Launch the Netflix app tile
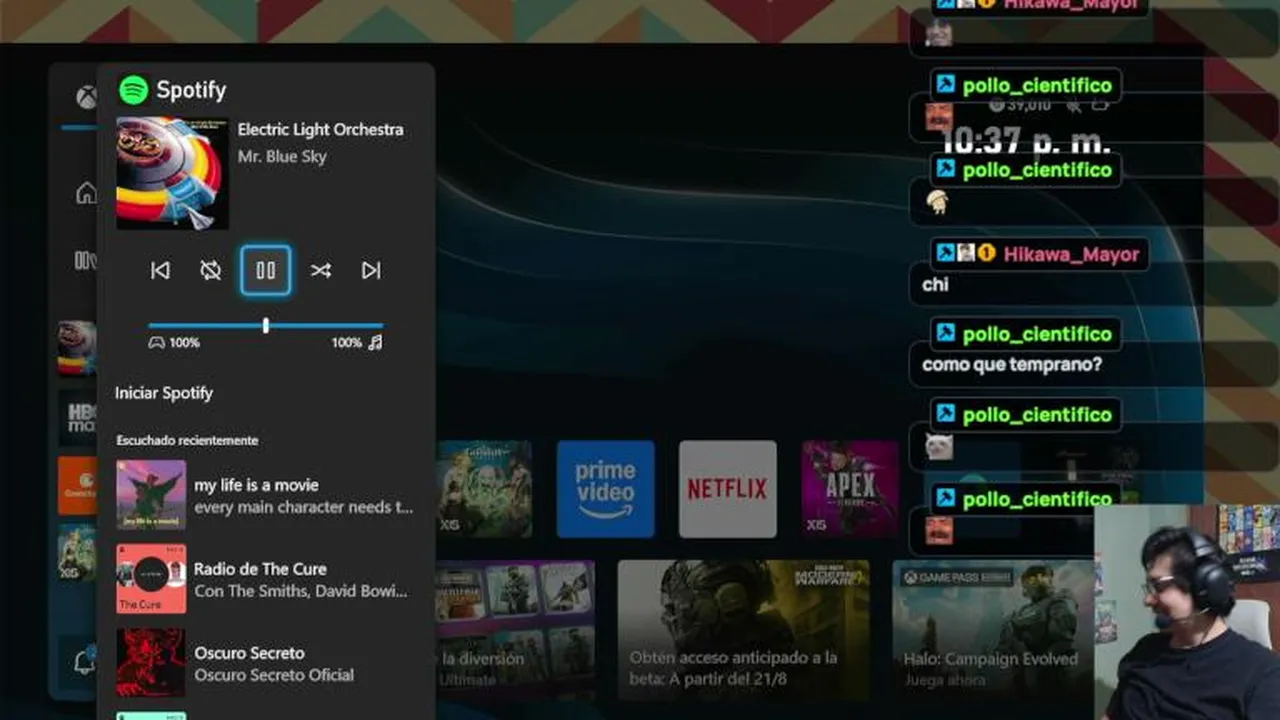 (x=728, y=489)
